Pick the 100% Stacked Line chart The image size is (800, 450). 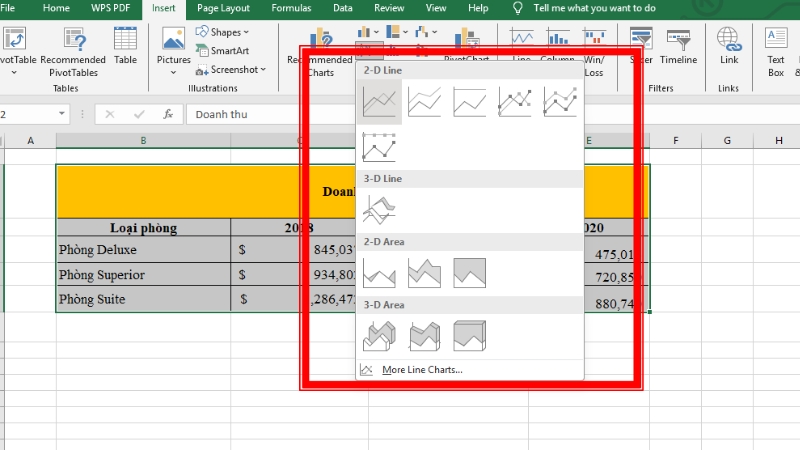[470, 102]
